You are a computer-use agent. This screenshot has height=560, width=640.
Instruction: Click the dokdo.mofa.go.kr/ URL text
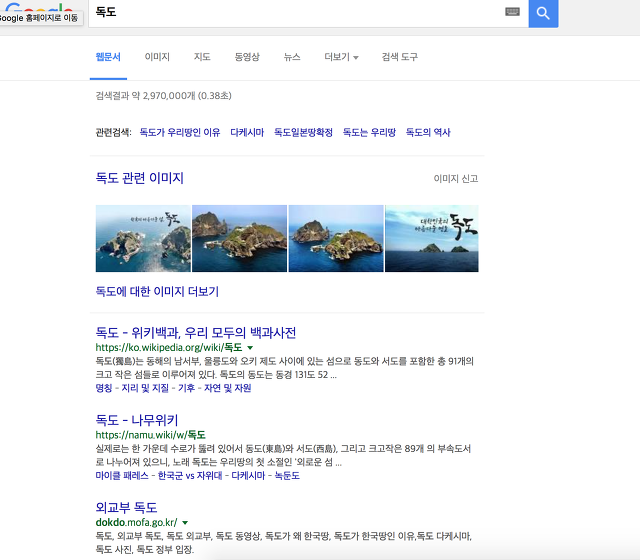[x=136, y=522]
